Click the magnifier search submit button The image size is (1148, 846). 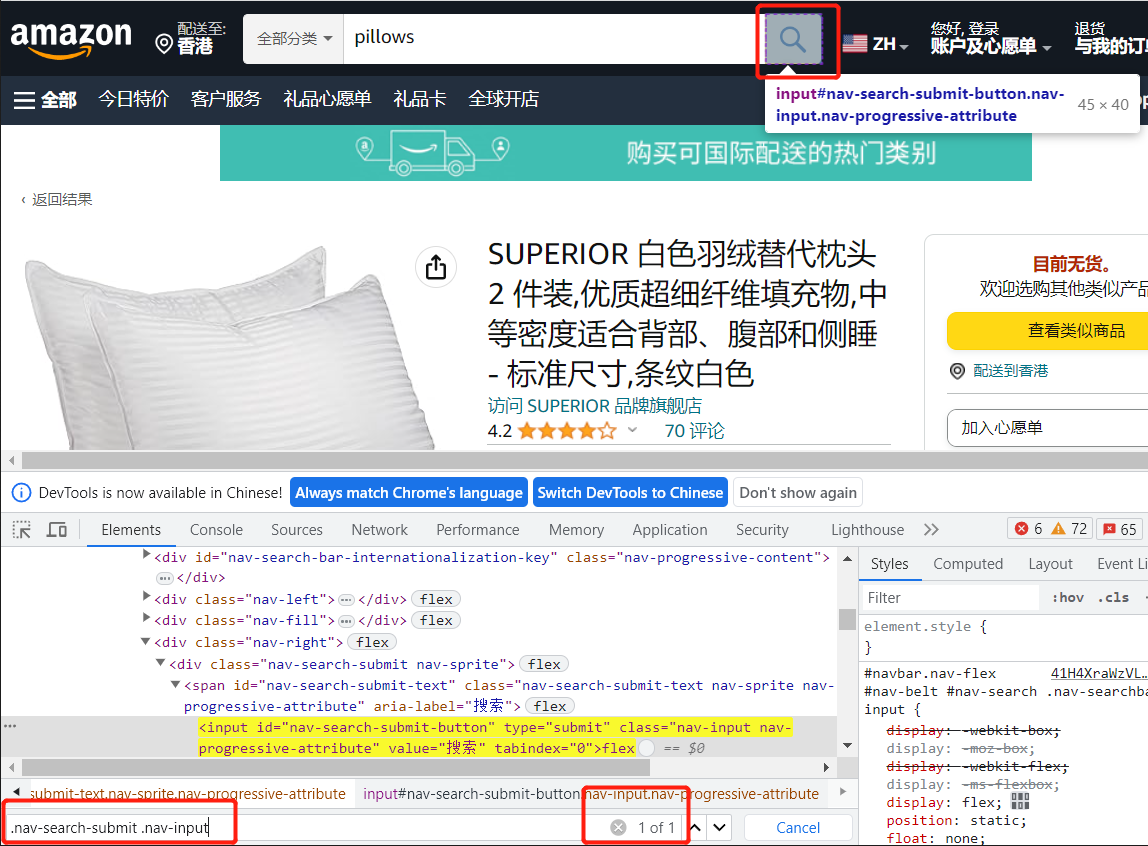coord(793,39)
